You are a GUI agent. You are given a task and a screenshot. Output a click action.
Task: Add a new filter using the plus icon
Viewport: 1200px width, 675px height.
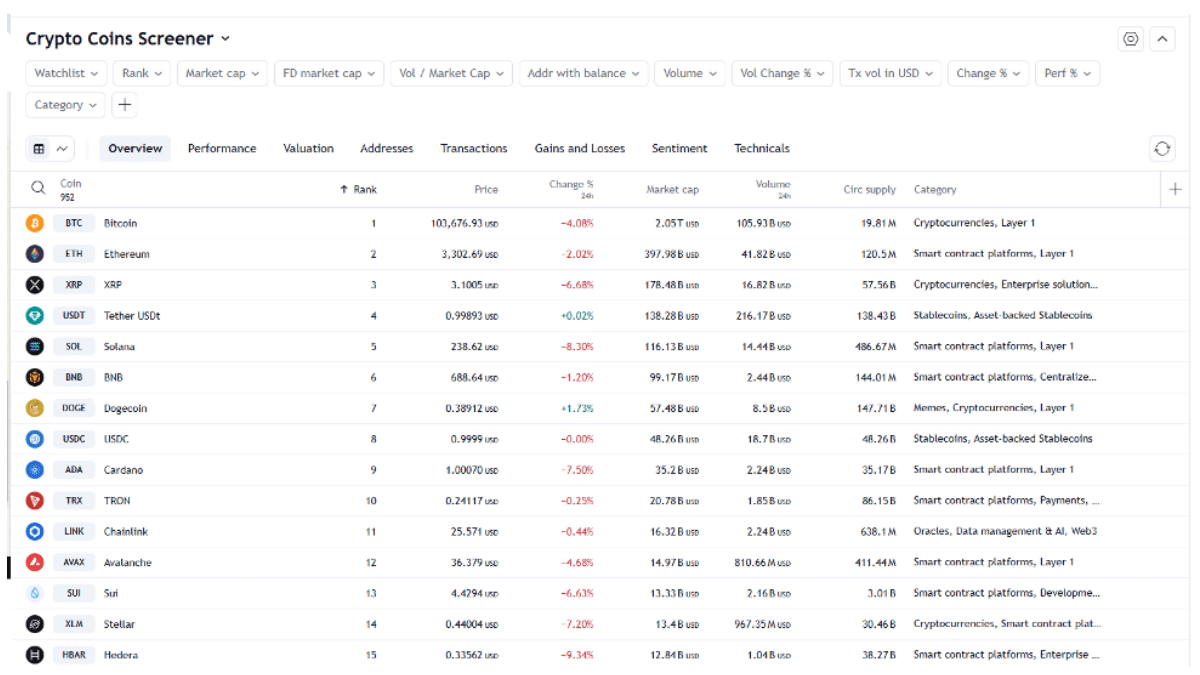[123, 104]
